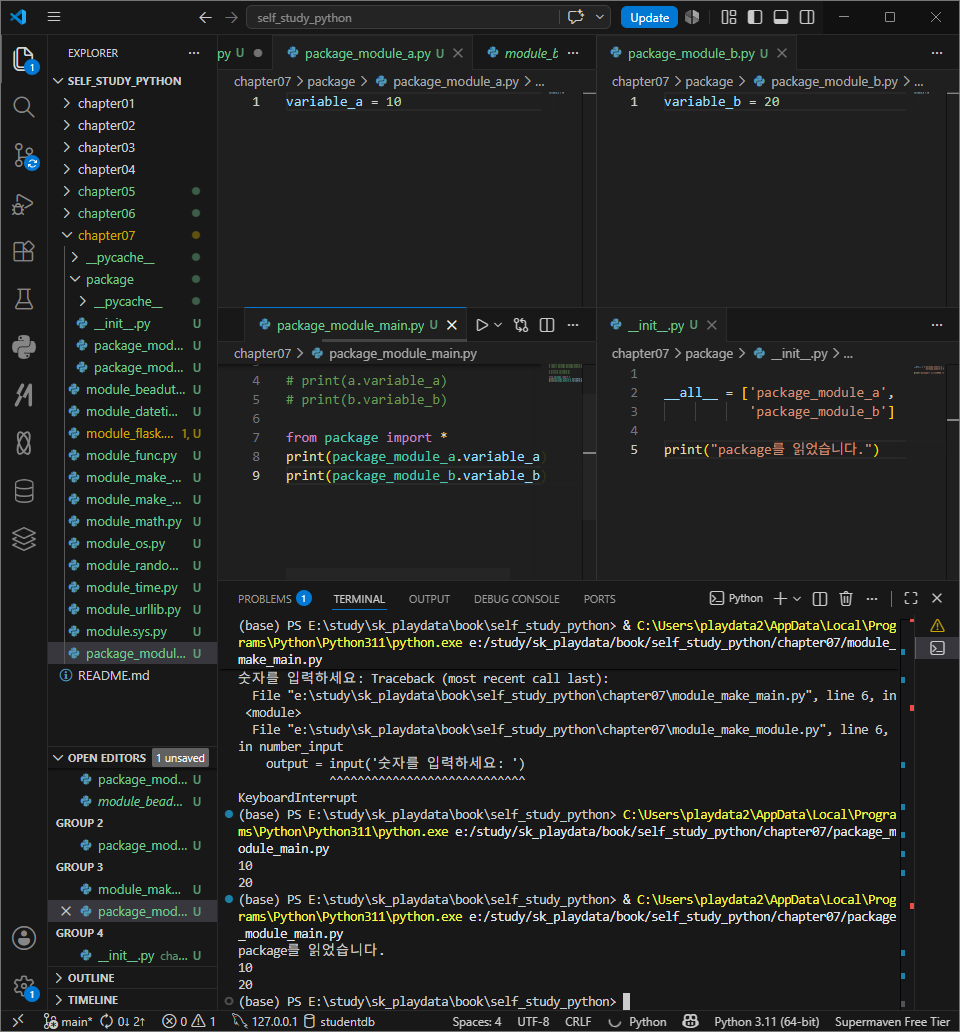Click the self_study_python command center search
Screen dimensions: 960x1032
(x=405, y=18)
